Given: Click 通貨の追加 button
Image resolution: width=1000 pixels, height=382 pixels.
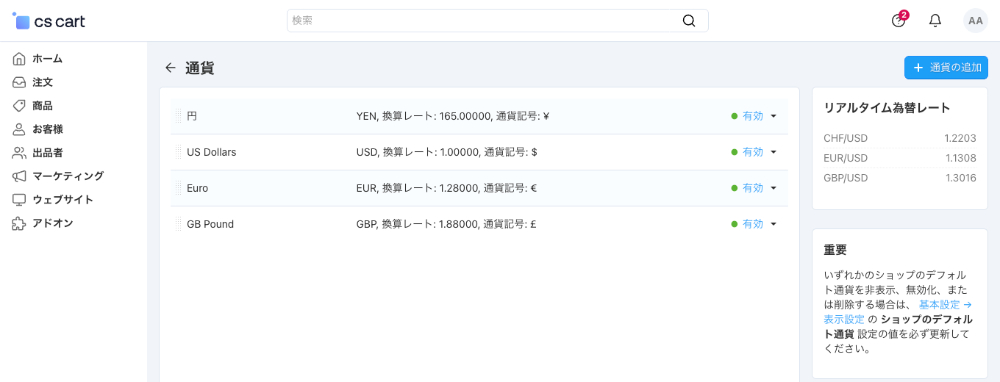Looking at the screenshot, I should (946, 68).
